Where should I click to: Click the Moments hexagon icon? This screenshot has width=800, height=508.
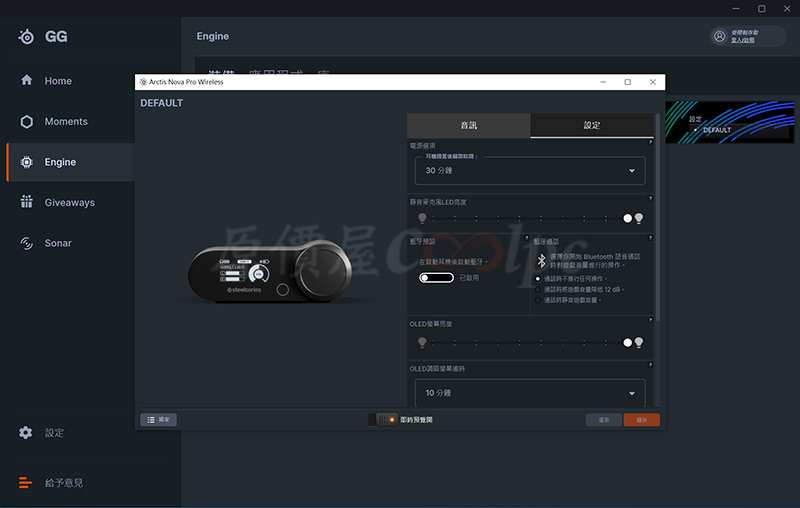click(x=27, y=121)
